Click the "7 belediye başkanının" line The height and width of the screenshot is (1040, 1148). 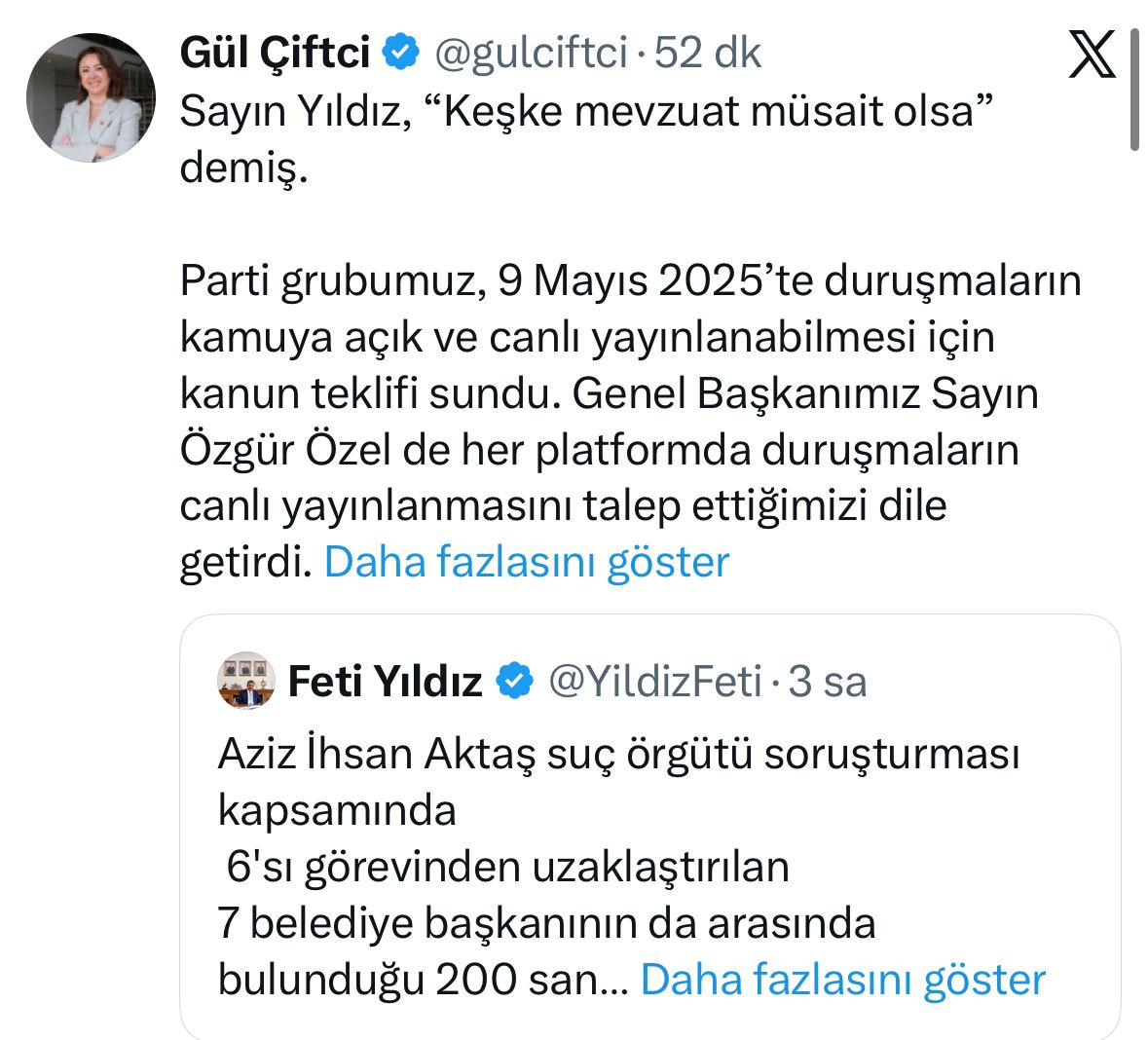point(546,922)
